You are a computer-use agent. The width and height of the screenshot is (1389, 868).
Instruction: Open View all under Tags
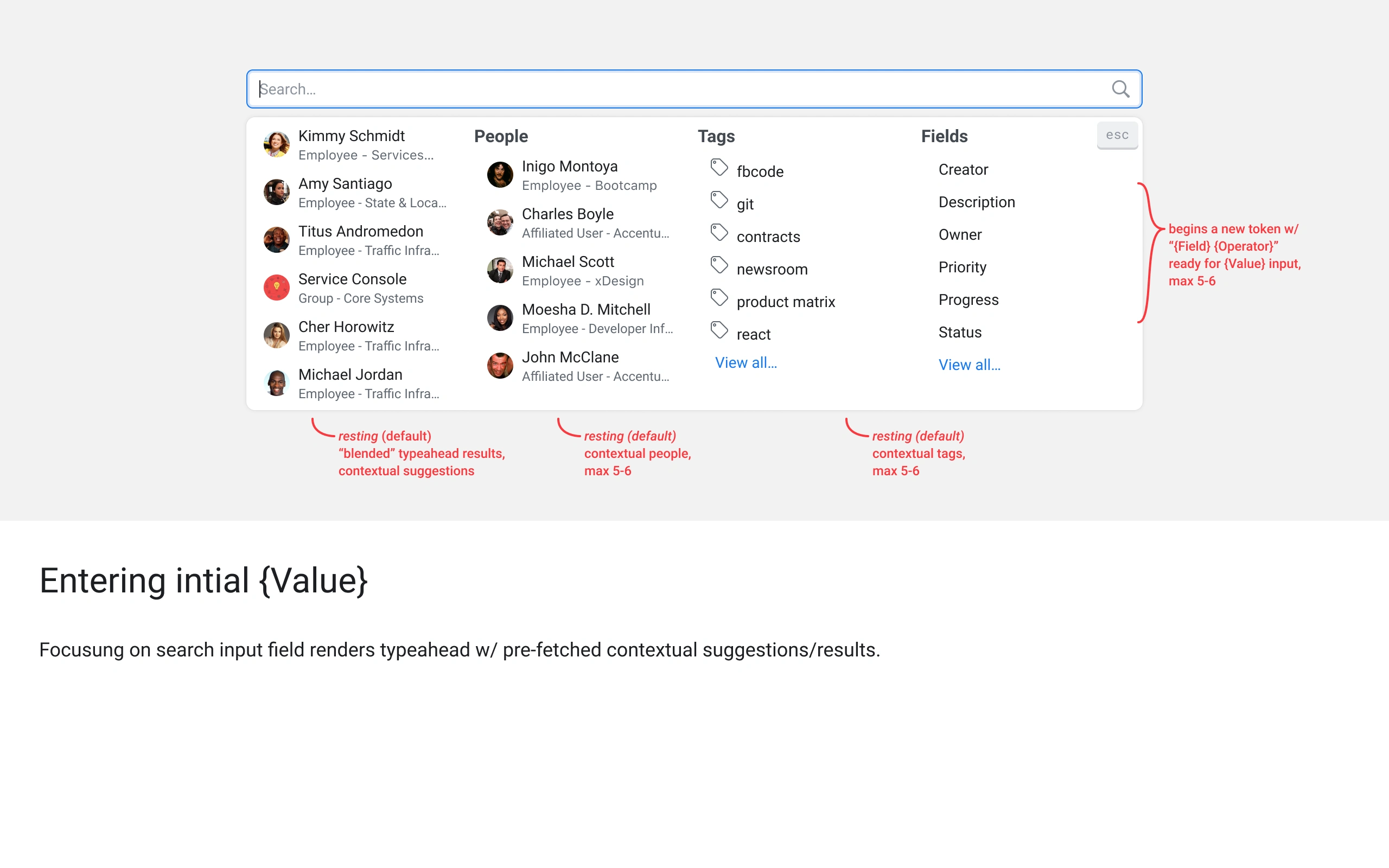click(746, 363)
